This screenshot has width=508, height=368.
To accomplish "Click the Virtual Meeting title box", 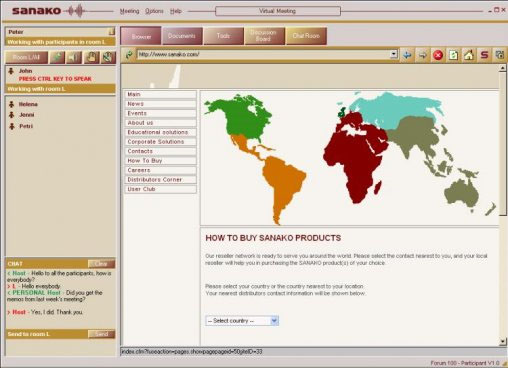I will tap(278, 11).
